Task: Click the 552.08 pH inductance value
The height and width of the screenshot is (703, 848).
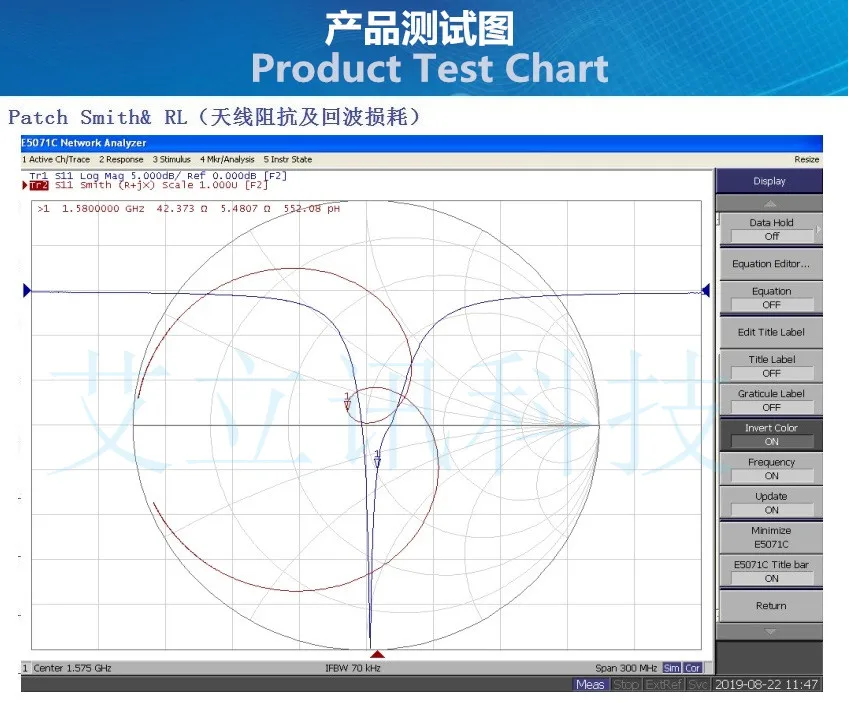Action: tap(312, 209)
